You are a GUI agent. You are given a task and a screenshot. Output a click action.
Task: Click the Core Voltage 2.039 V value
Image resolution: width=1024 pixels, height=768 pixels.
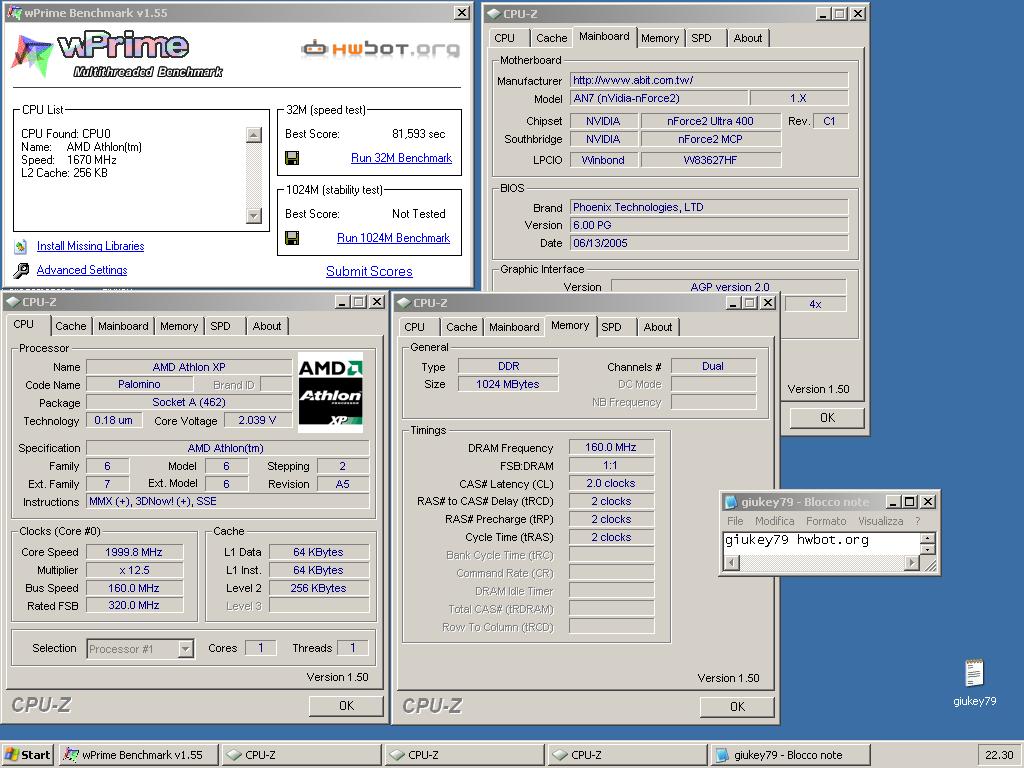(257, 421)
